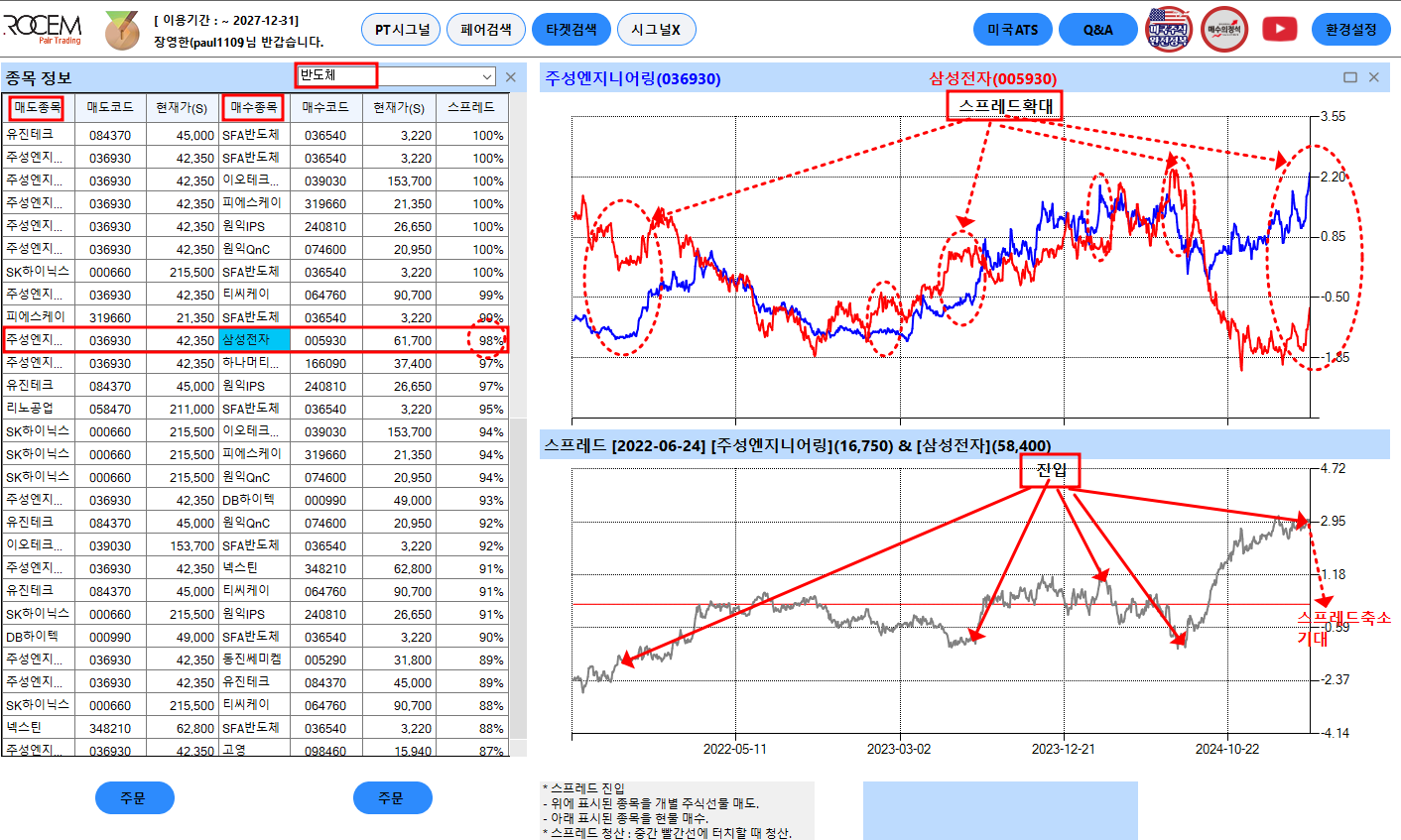
Task: Click the 이용기간 ~ 2027-12-31 text
Action: pos(226,20)
